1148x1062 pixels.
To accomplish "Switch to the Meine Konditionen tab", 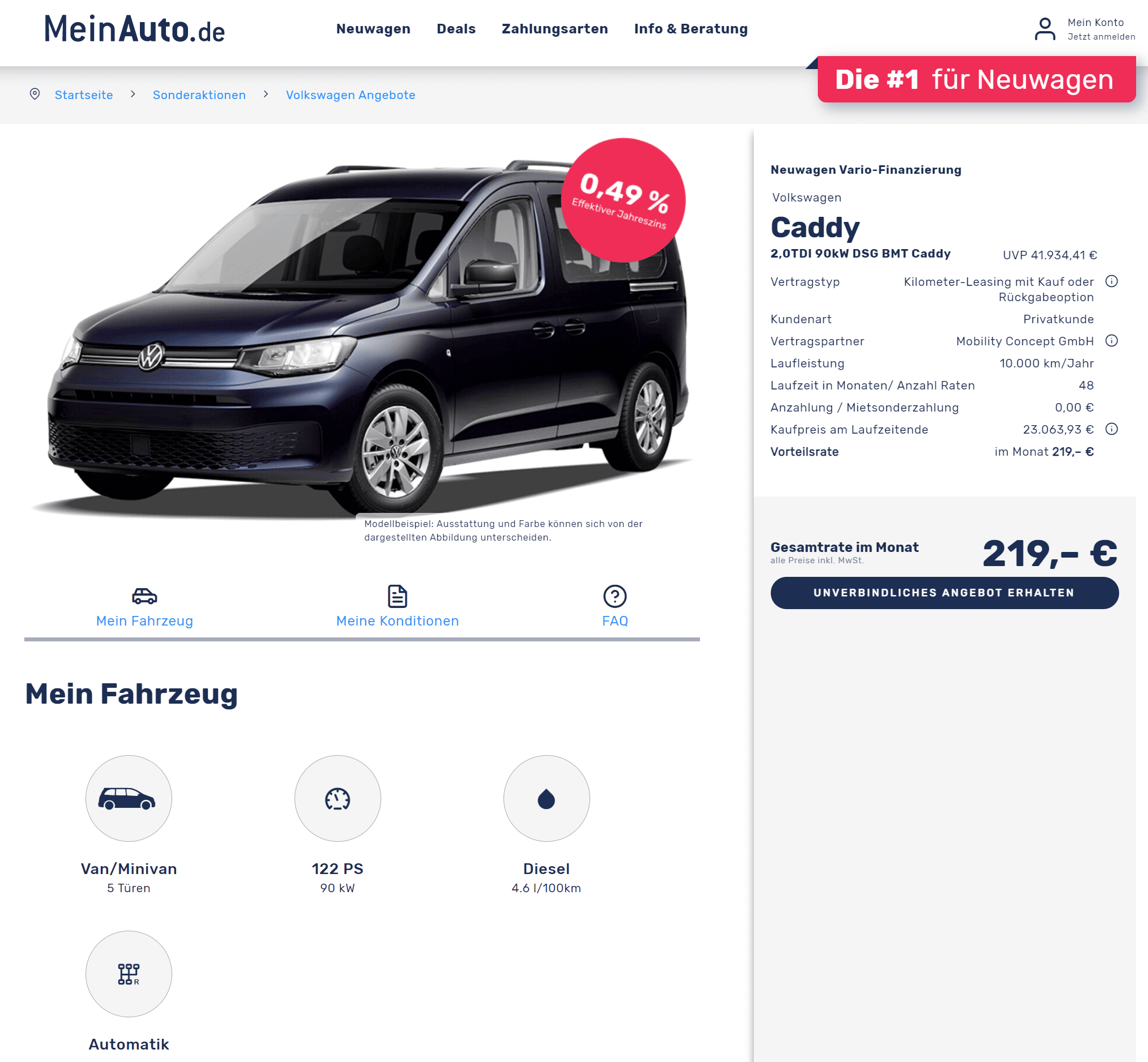I will tap(397, 606).
